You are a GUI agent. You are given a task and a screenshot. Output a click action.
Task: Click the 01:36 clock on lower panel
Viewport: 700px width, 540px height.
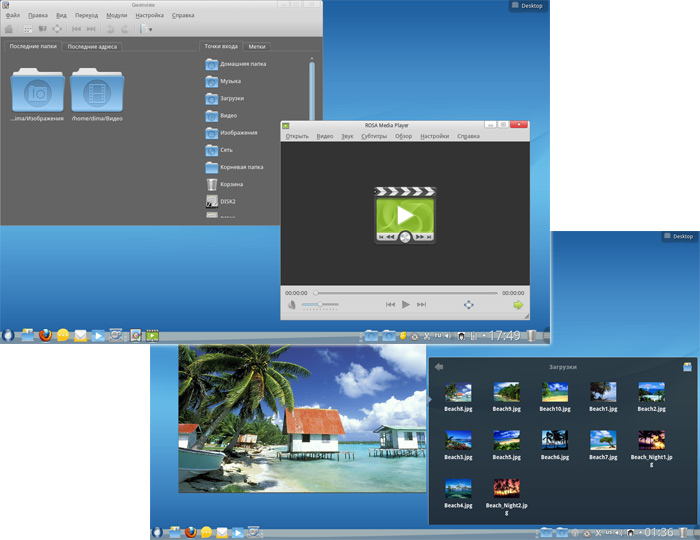point(658,532)
